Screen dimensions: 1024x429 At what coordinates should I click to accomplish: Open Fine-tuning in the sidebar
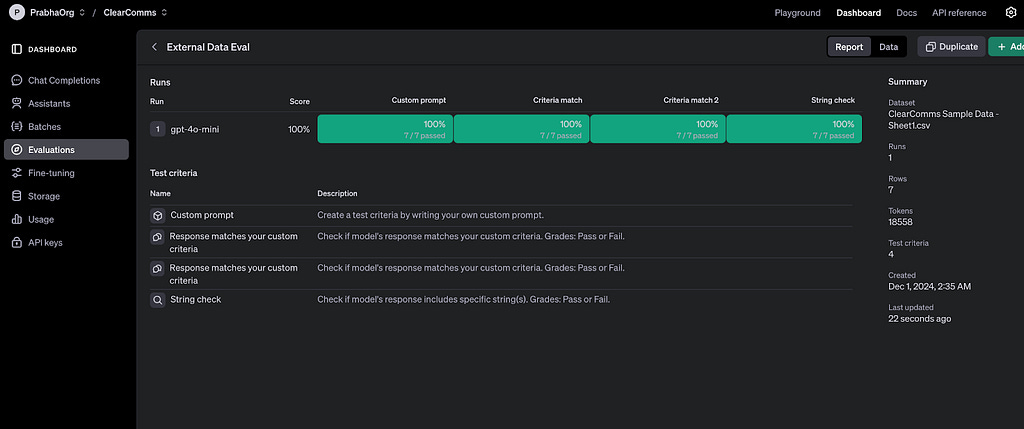[x=66, y=173]
